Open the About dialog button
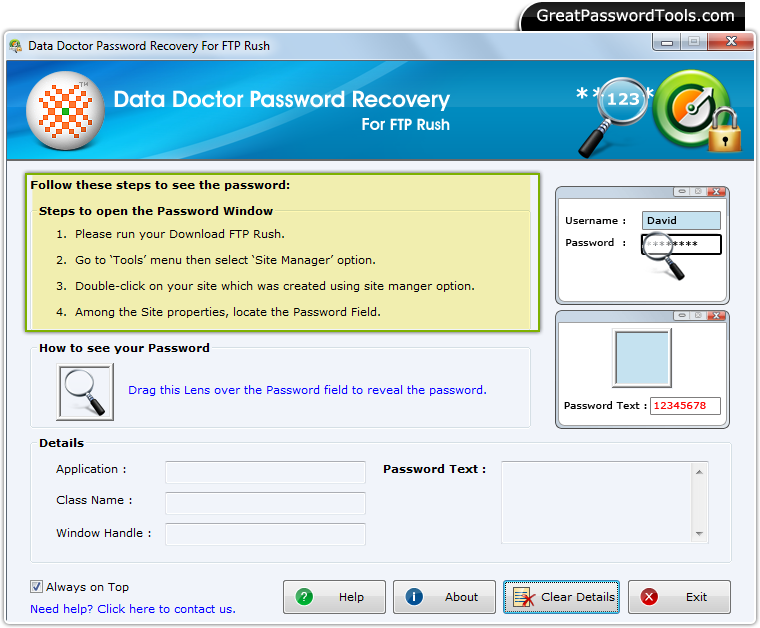The image size is (760, 628). pos(444,597)
